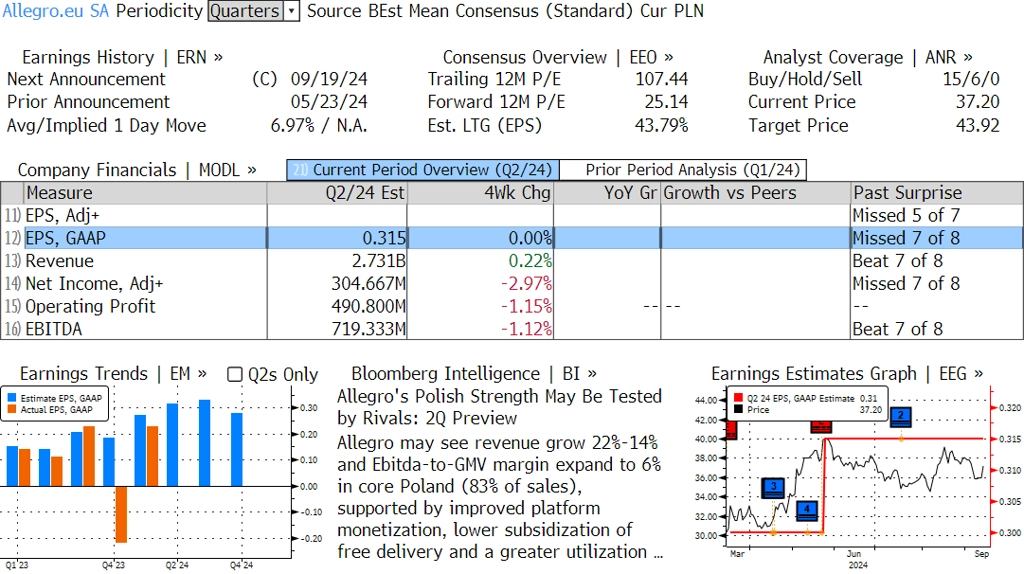This screenshot has height=574, width=1024.
Task: Click the Quarters periodicity field
Action: pyautogui.click(x=246, y=11)
